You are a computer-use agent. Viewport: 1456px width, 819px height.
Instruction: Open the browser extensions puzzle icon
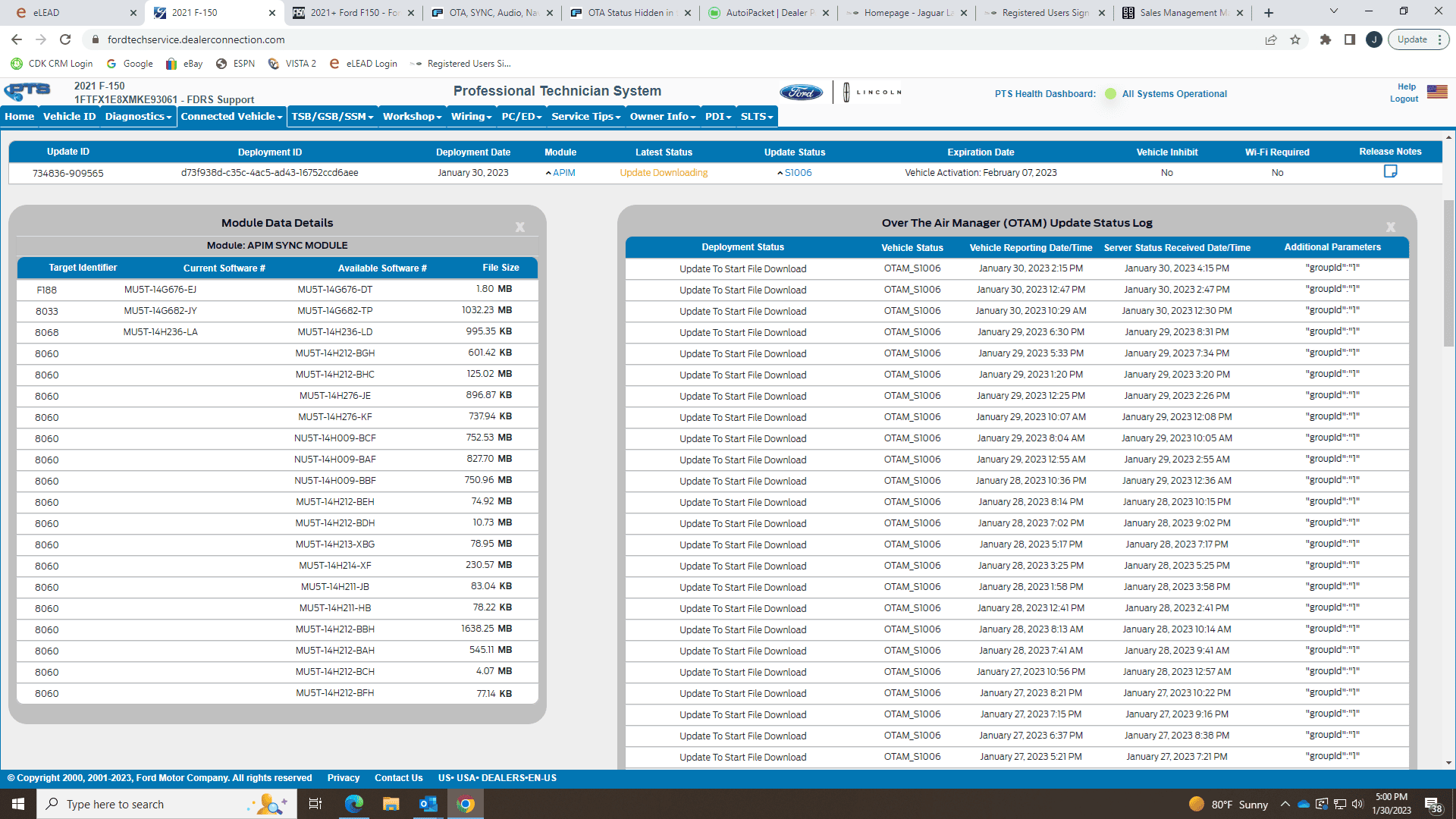(1326, 39)
